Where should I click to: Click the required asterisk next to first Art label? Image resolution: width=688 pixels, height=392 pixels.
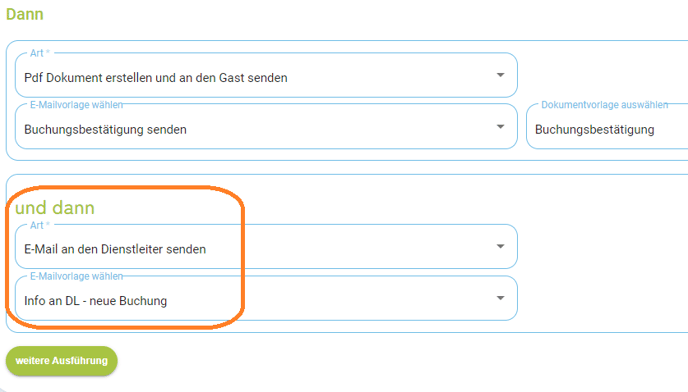pos(48,52)
